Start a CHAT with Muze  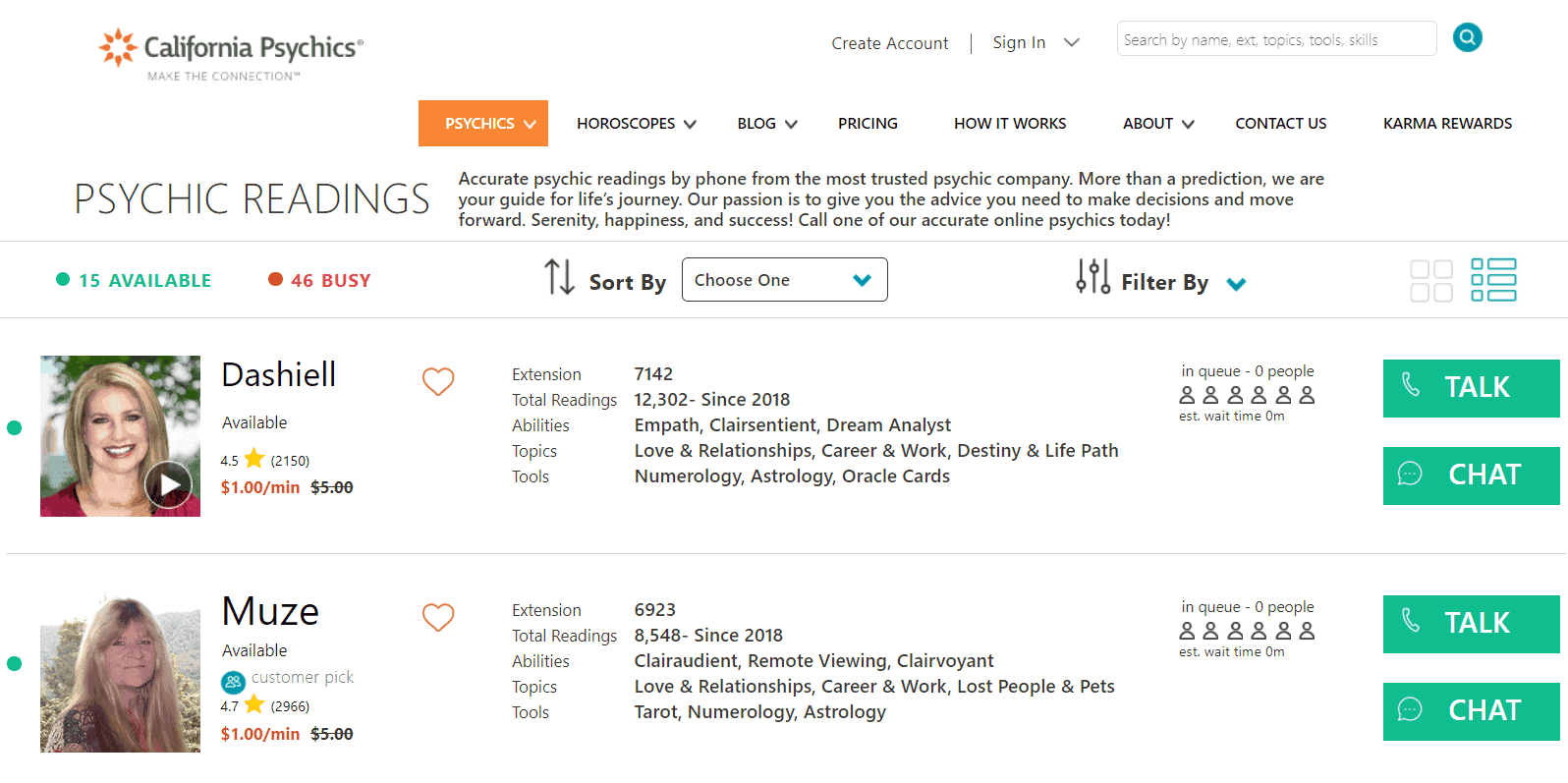click(x=1471, y=711)
